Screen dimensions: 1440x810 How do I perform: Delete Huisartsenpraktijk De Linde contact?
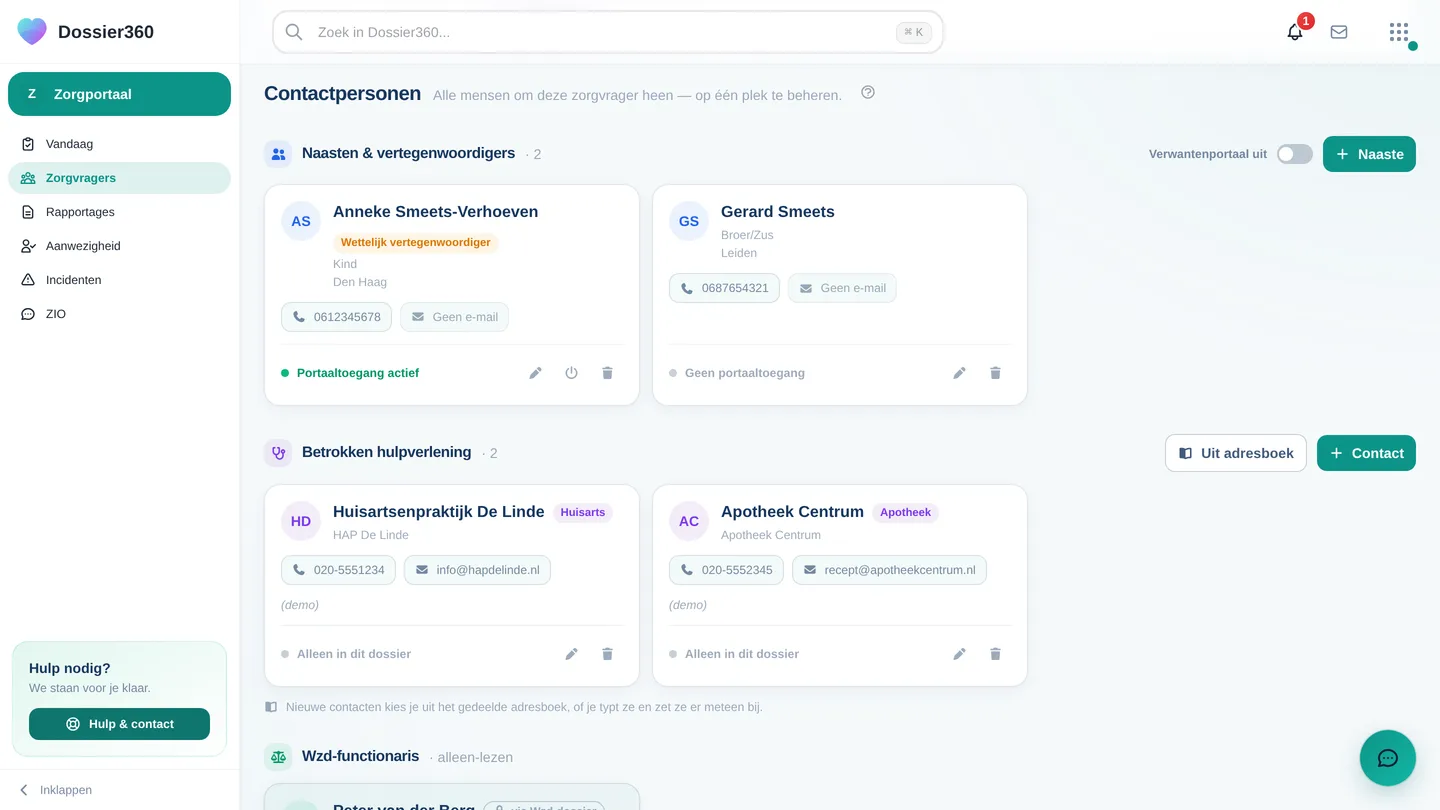pos(608,654)
